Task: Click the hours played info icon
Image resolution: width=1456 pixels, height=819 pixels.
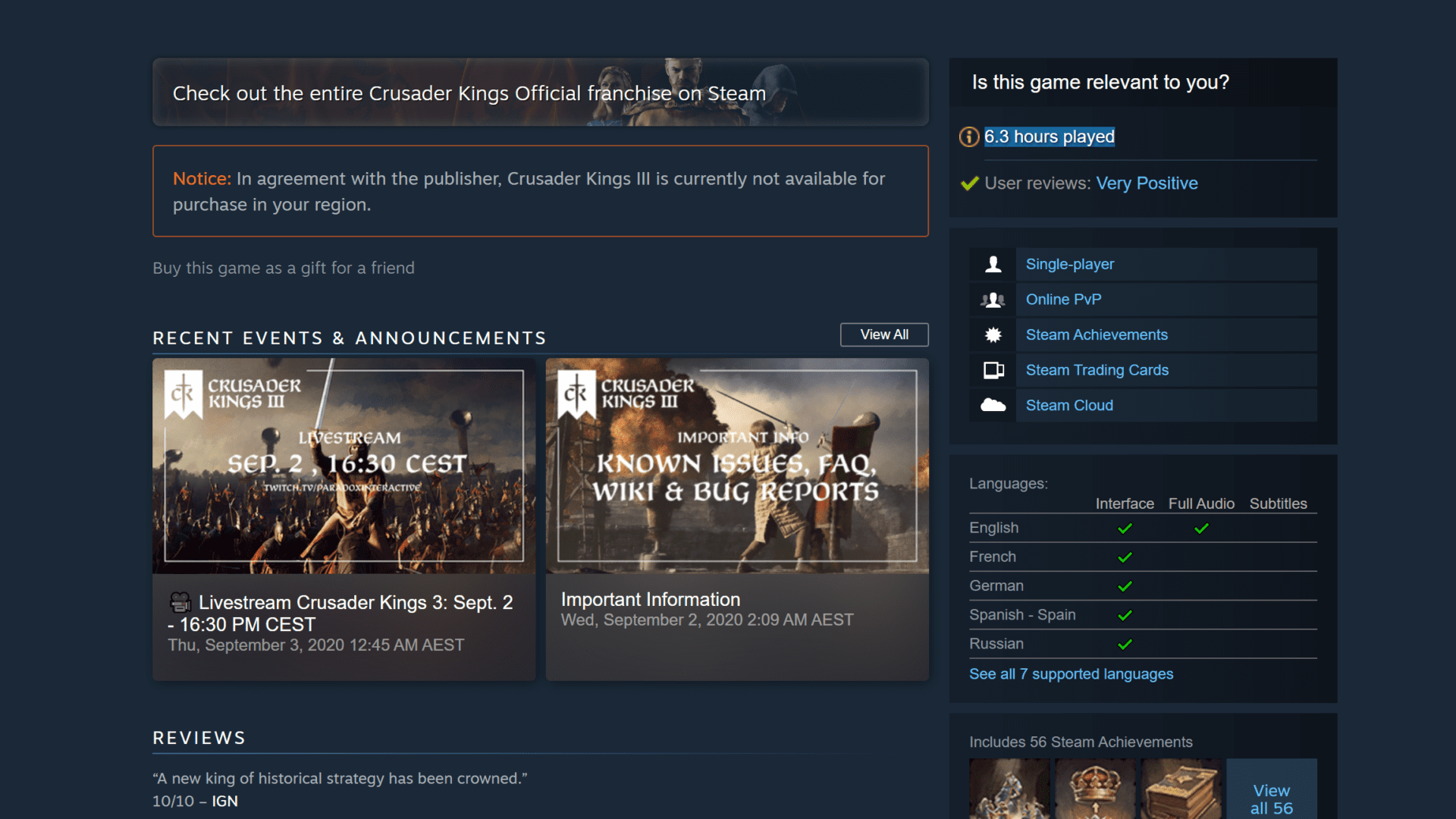Action: pos(968,137)
